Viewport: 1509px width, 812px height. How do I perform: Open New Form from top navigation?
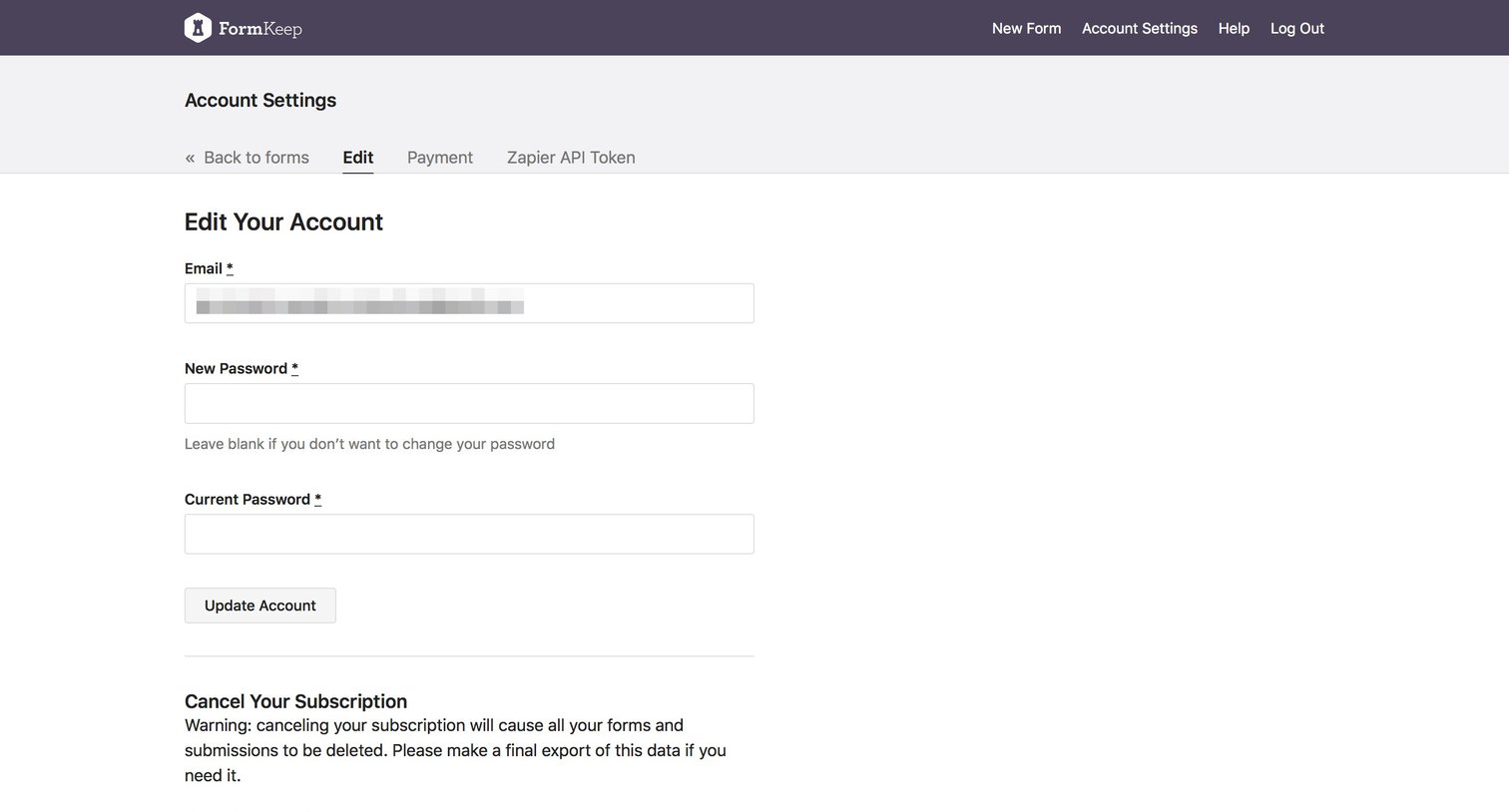pyautogui.click(x=1026, y=28)
